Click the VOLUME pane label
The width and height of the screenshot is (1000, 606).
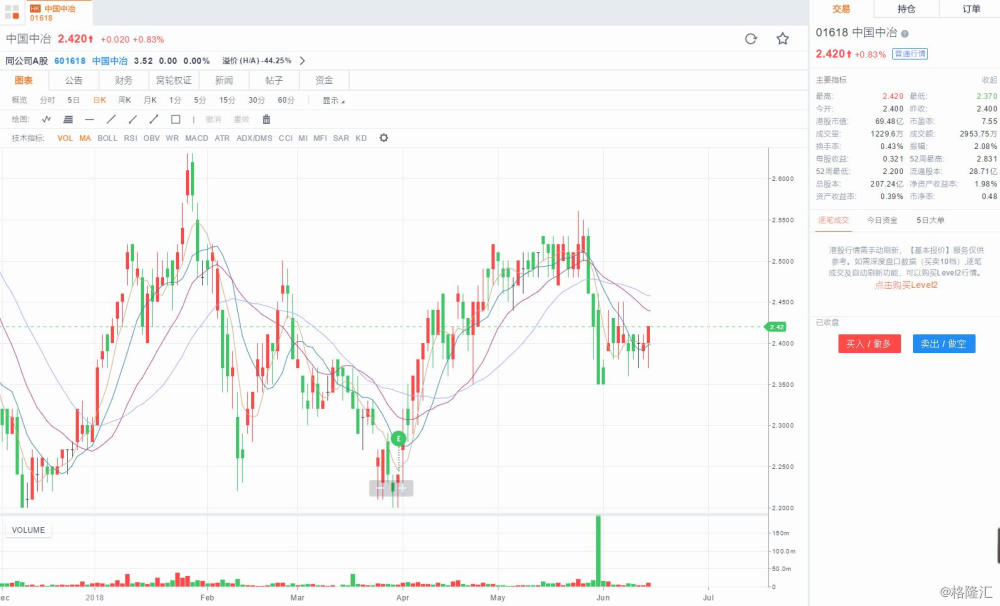[29, 530]
